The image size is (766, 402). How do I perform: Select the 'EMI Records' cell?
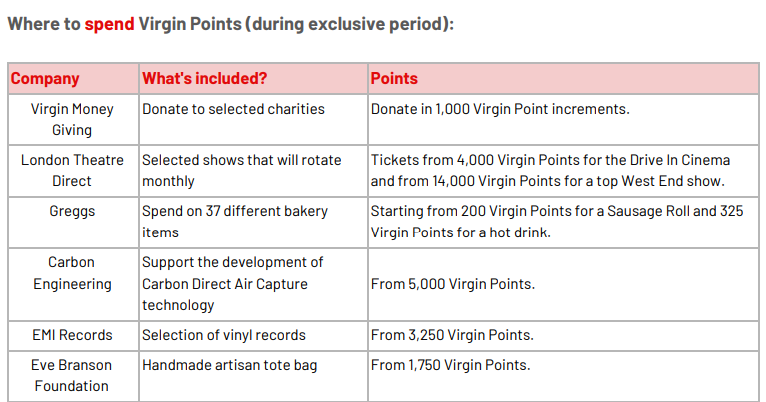[x=72, y=335]
